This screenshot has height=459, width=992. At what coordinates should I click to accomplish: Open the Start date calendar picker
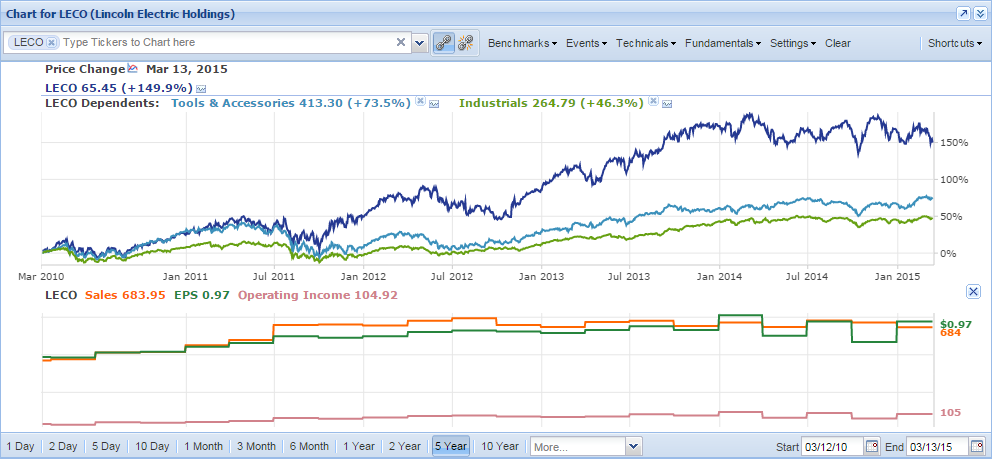click(x=872, y=447)
